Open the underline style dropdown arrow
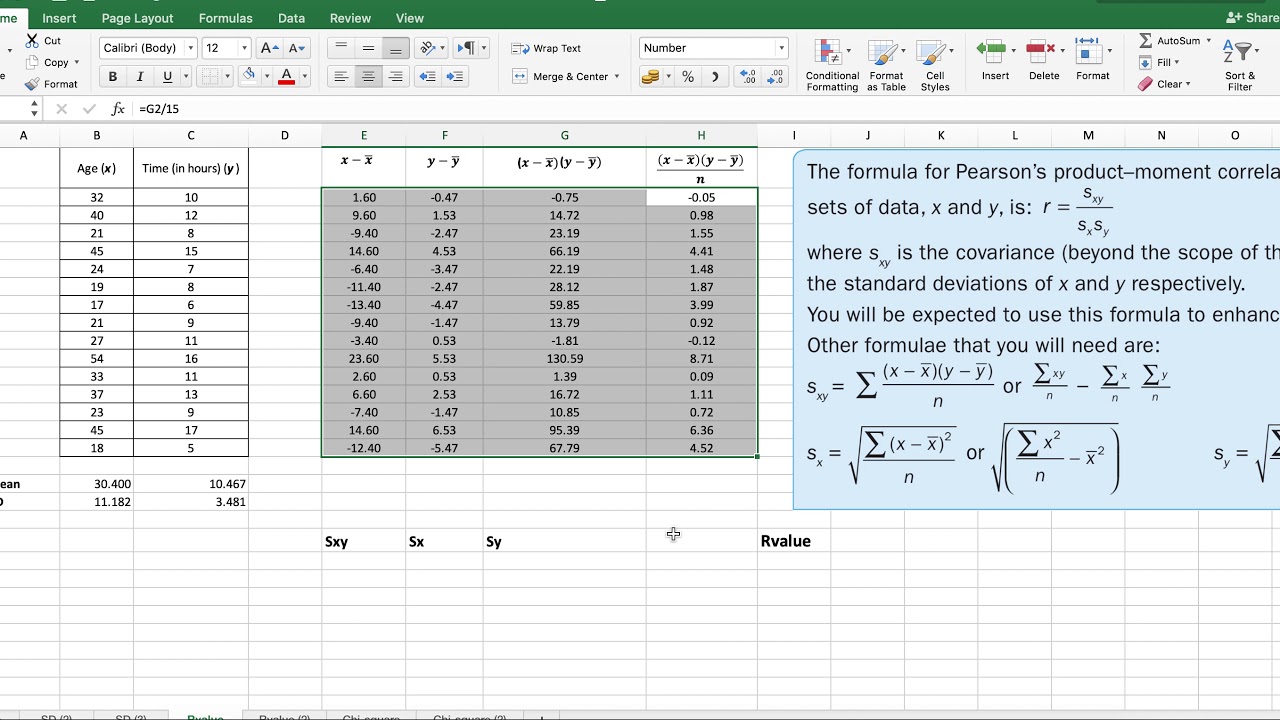Viewport: 1280px width, 720px height. tap(185, 77)
